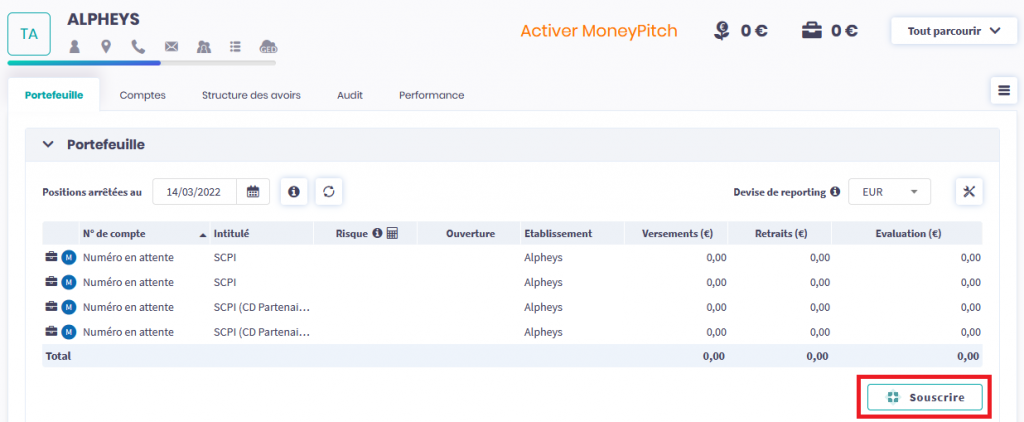Sort by the N° de compte column header

point(114,234)
